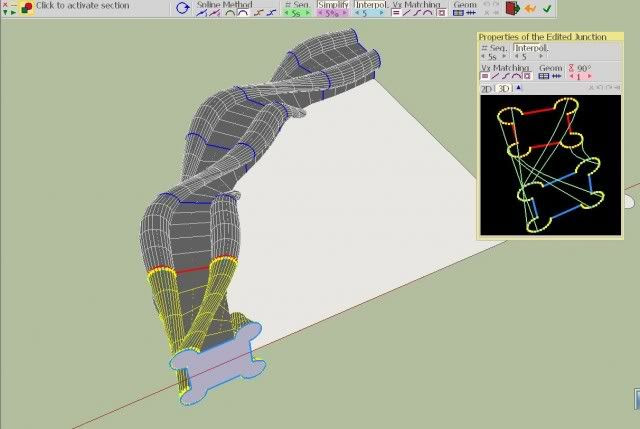Image resolution: width=640 pixels, height=429 pixels.
Task: Click Geom arrows icon in properties panel
Action: point(556,76)
